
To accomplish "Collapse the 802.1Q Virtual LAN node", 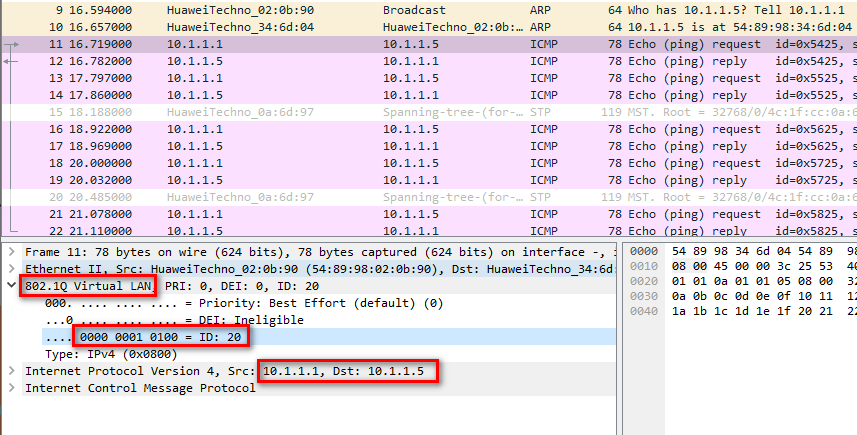I will [x=11, y=285].
